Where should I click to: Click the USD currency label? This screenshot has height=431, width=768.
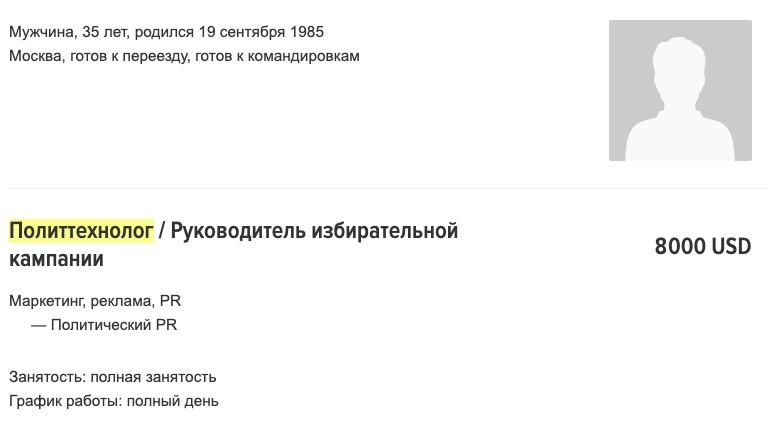[731, 246]
